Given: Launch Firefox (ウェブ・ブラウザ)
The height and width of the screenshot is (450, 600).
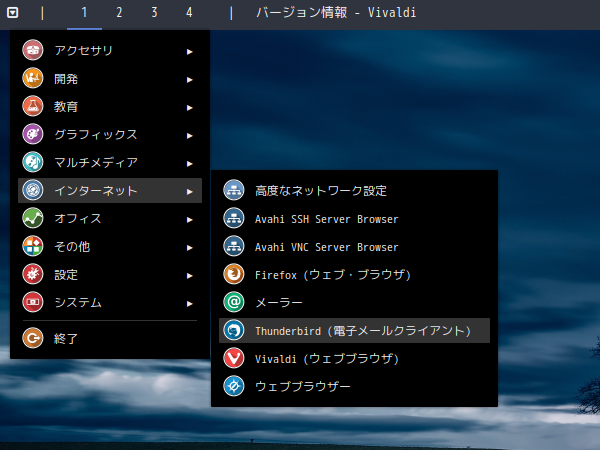Looking at the screenshot, I should (x=354, y=274).
